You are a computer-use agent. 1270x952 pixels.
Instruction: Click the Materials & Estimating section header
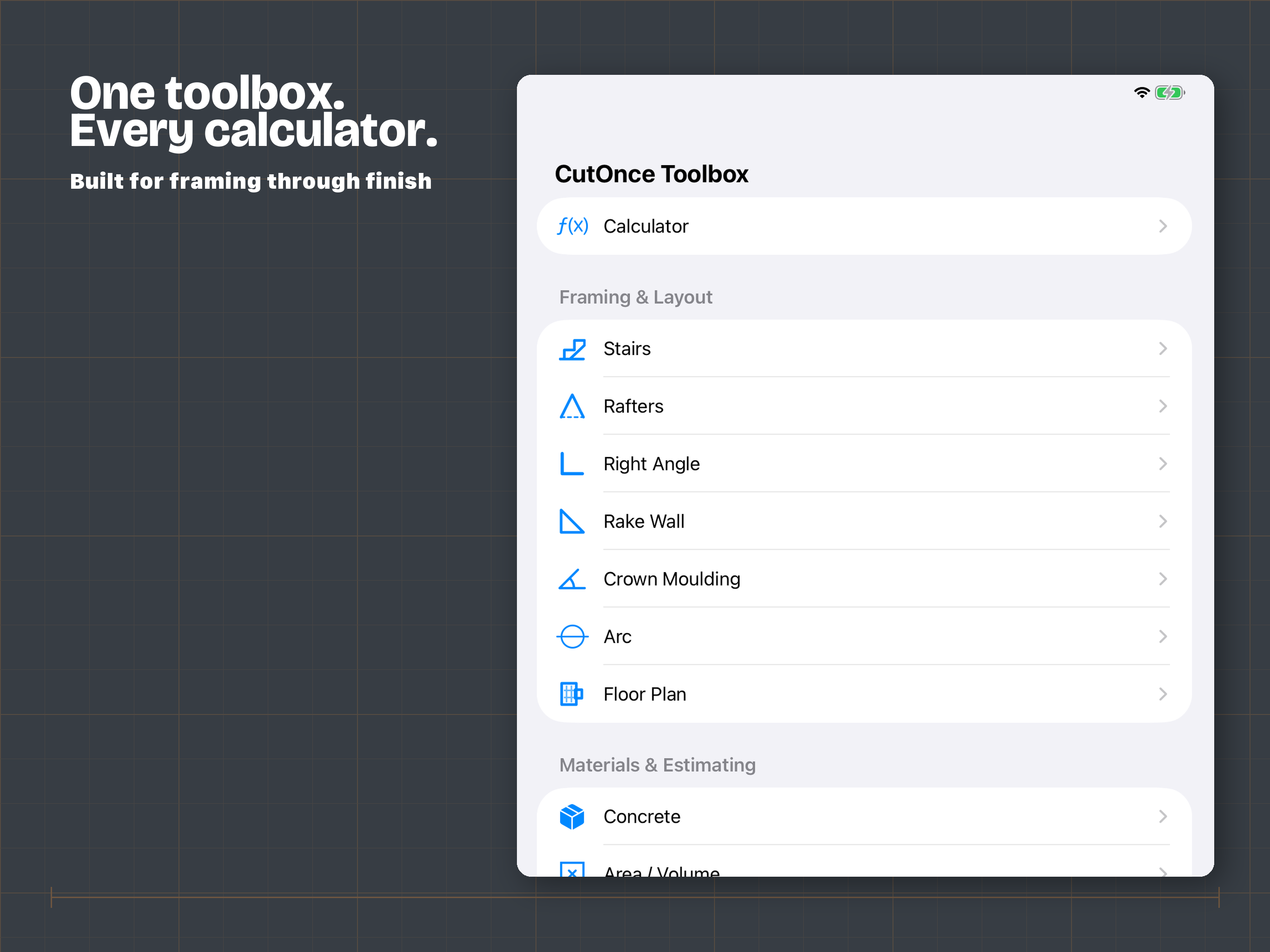point(657,765)
